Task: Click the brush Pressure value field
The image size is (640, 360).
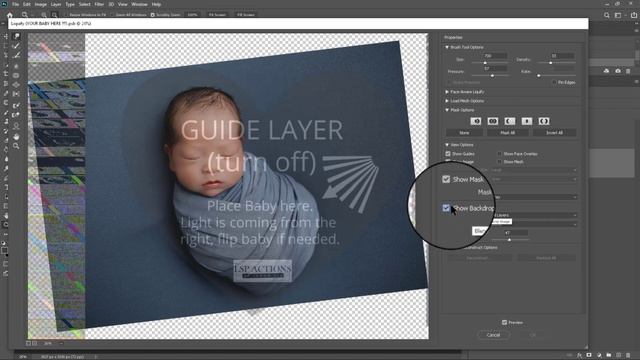Action: (495, 69)
